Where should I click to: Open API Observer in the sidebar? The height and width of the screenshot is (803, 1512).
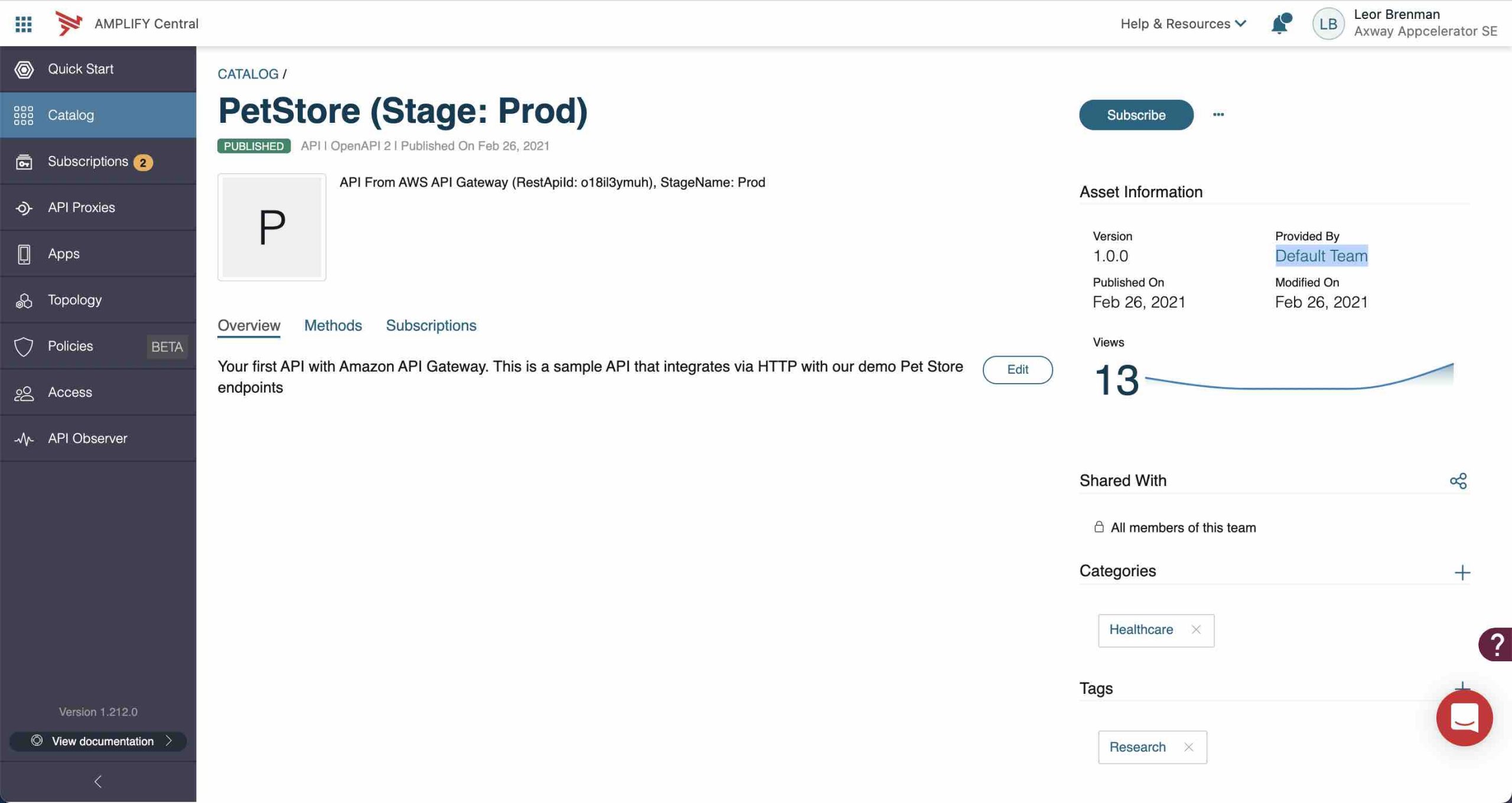tap(98, 439)
